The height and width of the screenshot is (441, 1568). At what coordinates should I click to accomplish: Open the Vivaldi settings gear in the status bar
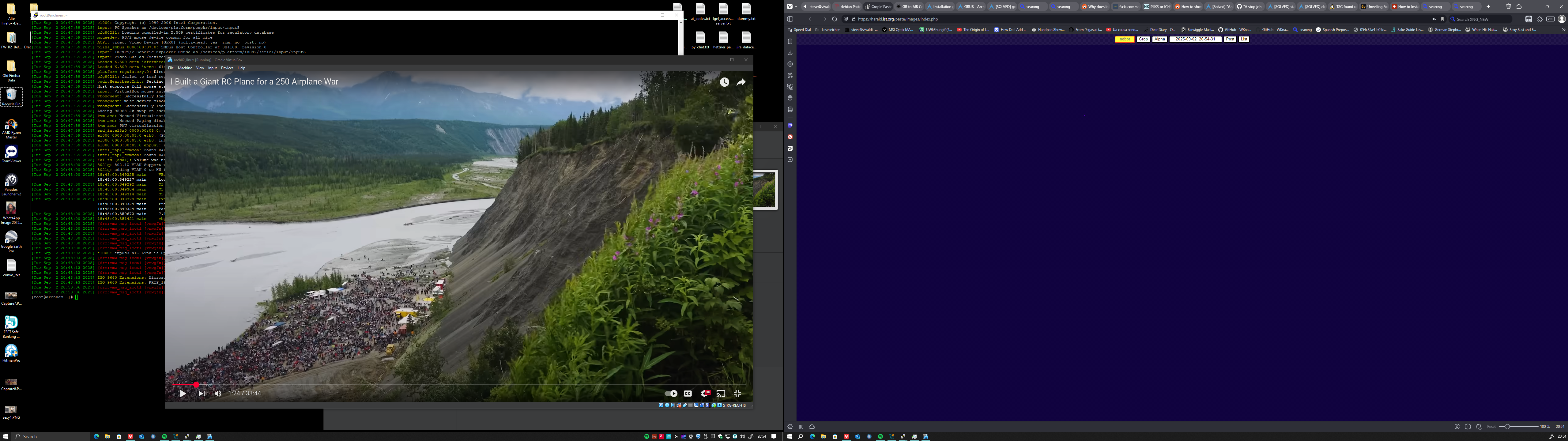point(790,426)
